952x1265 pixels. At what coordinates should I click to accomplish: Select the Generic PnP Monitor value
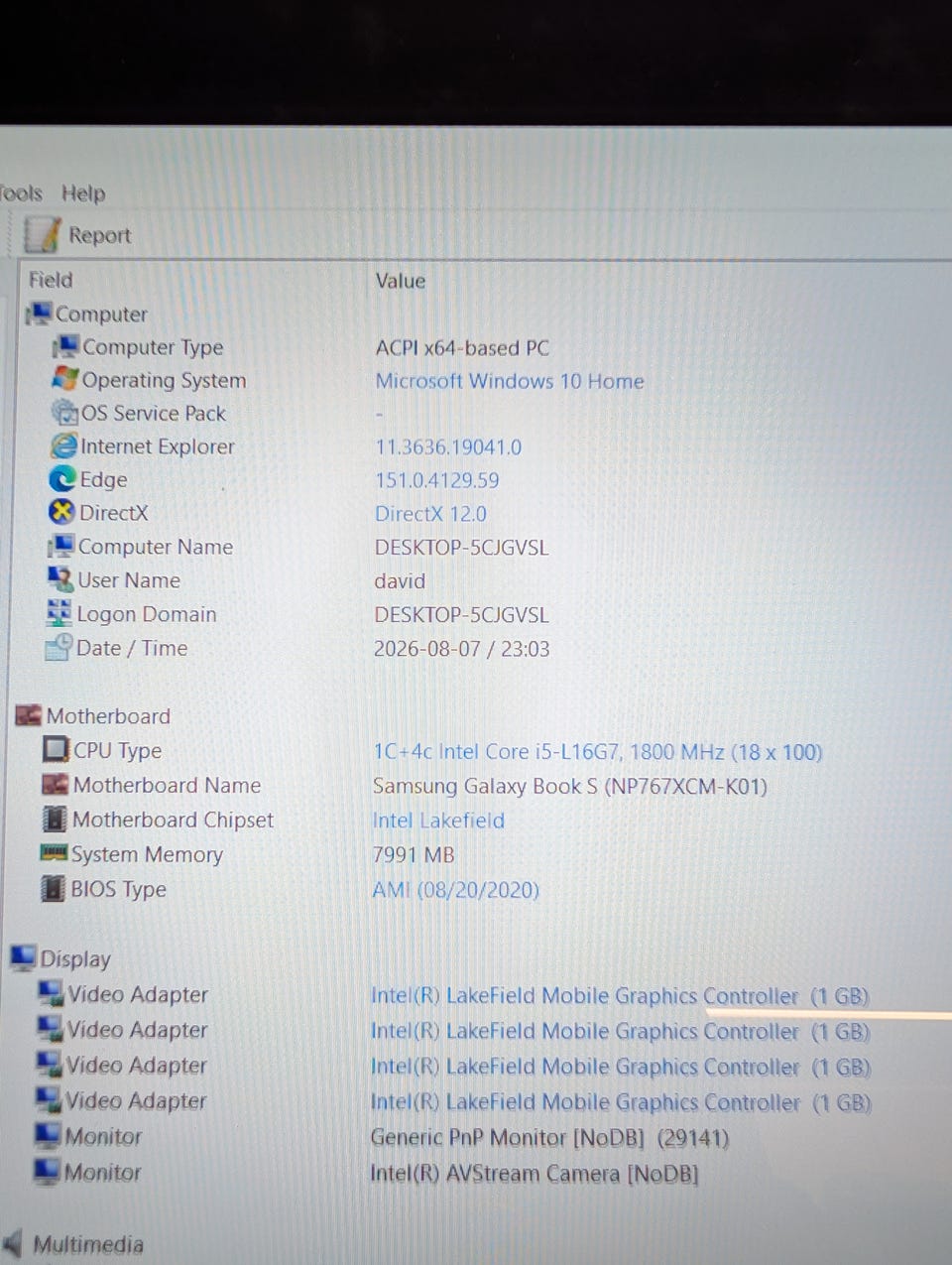tap(549, 1138)
